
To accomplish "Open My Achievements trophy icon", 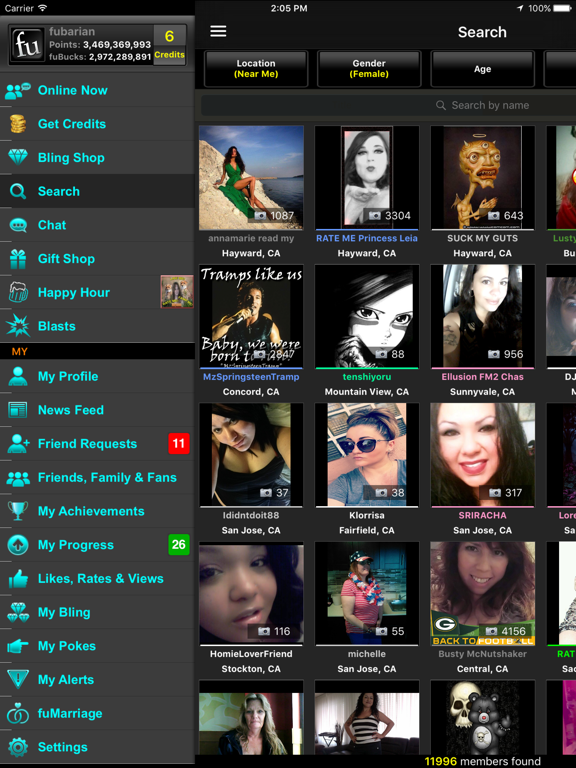I will point(18,511).
